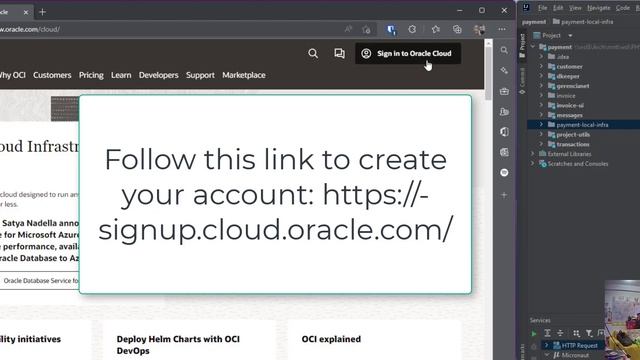Expand the .idea folder

541,57
